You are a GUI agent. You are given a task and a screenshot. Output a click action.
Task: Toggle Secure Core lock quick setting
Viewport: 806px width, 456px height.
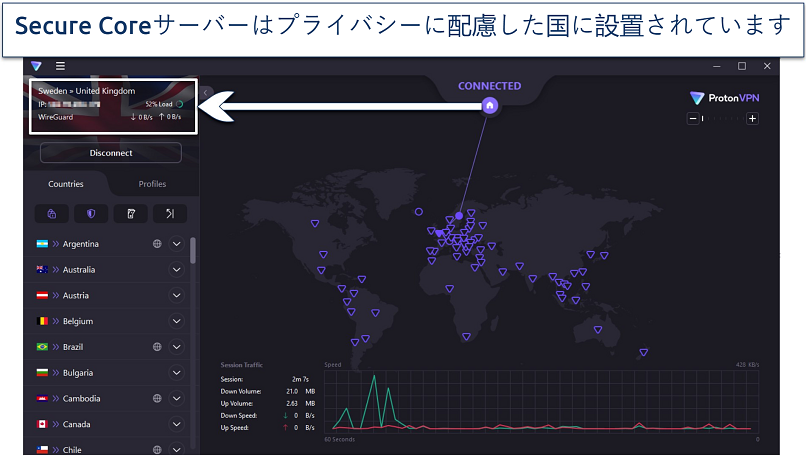coord(51,213)
